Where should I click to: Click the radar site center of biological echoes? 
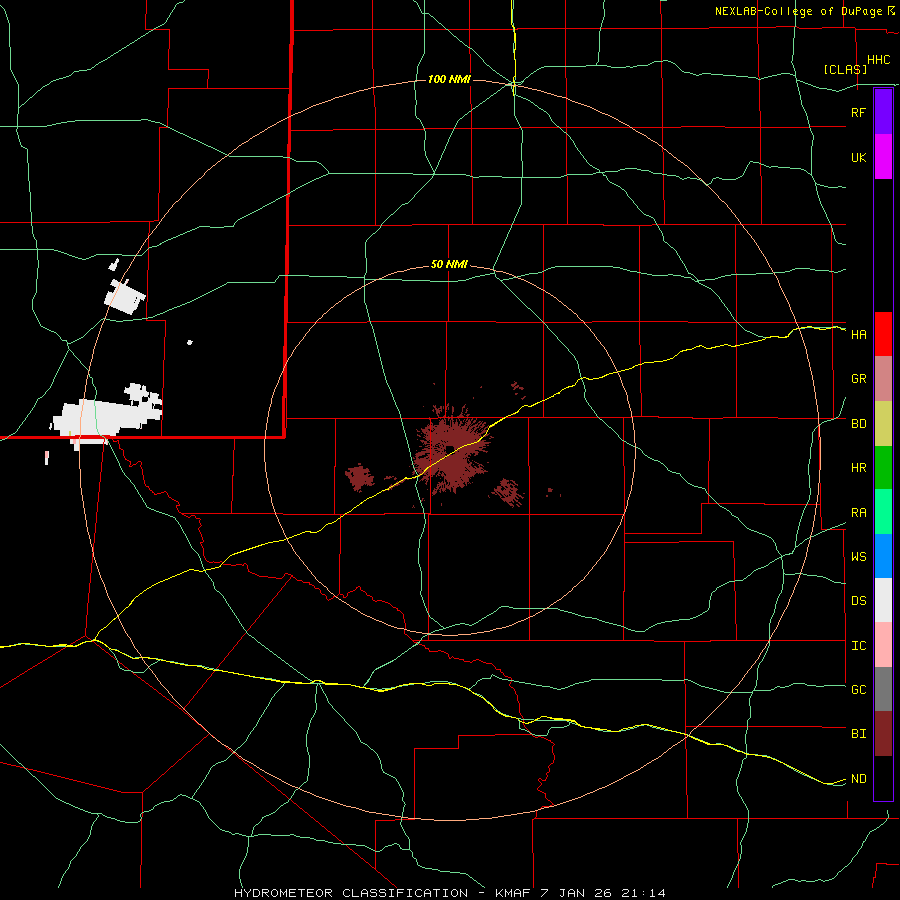pos(450,449)
